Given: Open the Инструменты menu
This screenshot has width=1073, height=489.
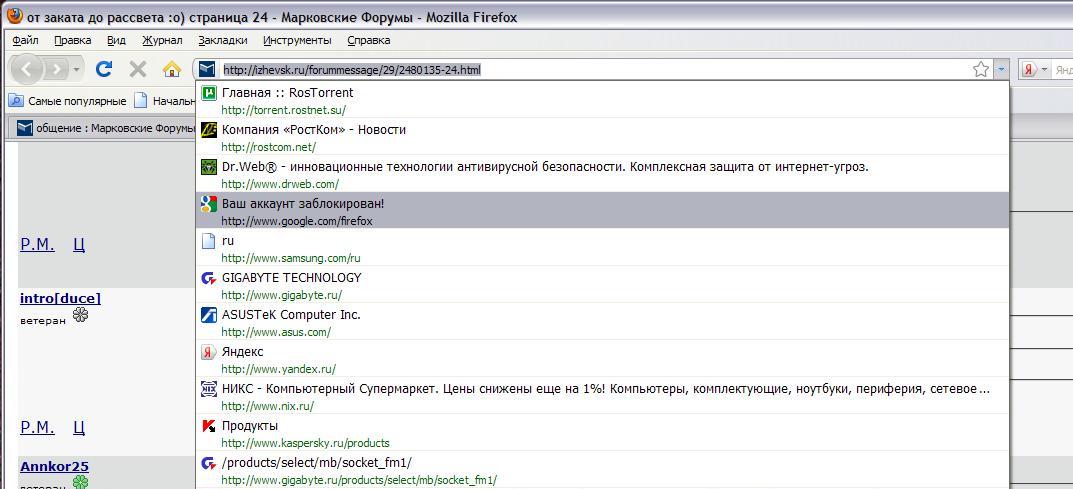Looking at the screenshot, I should point(297,40).
